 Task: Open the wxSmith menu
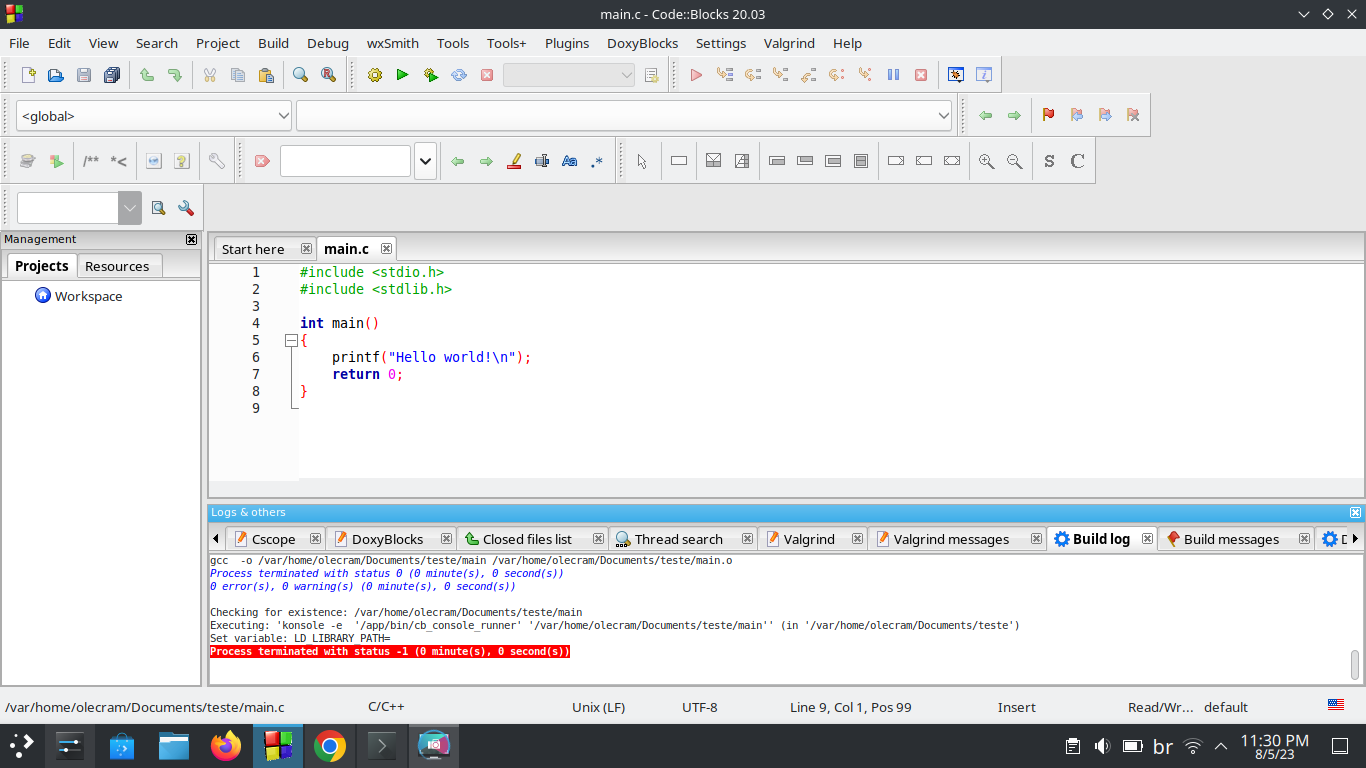pos(393,43)
